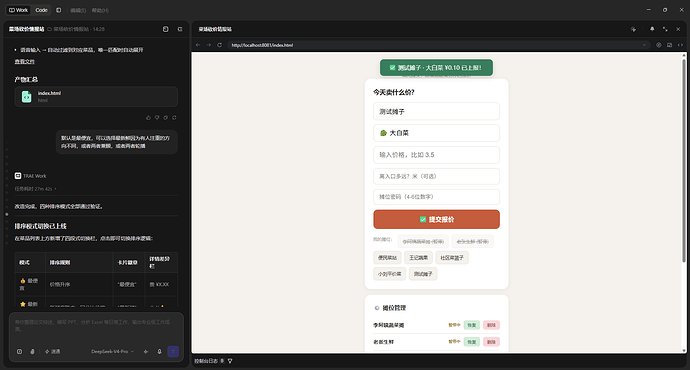This screenshot has width=690, height=370.
Task: Send message with purple arrow button
Action: (x=173, y=352)
